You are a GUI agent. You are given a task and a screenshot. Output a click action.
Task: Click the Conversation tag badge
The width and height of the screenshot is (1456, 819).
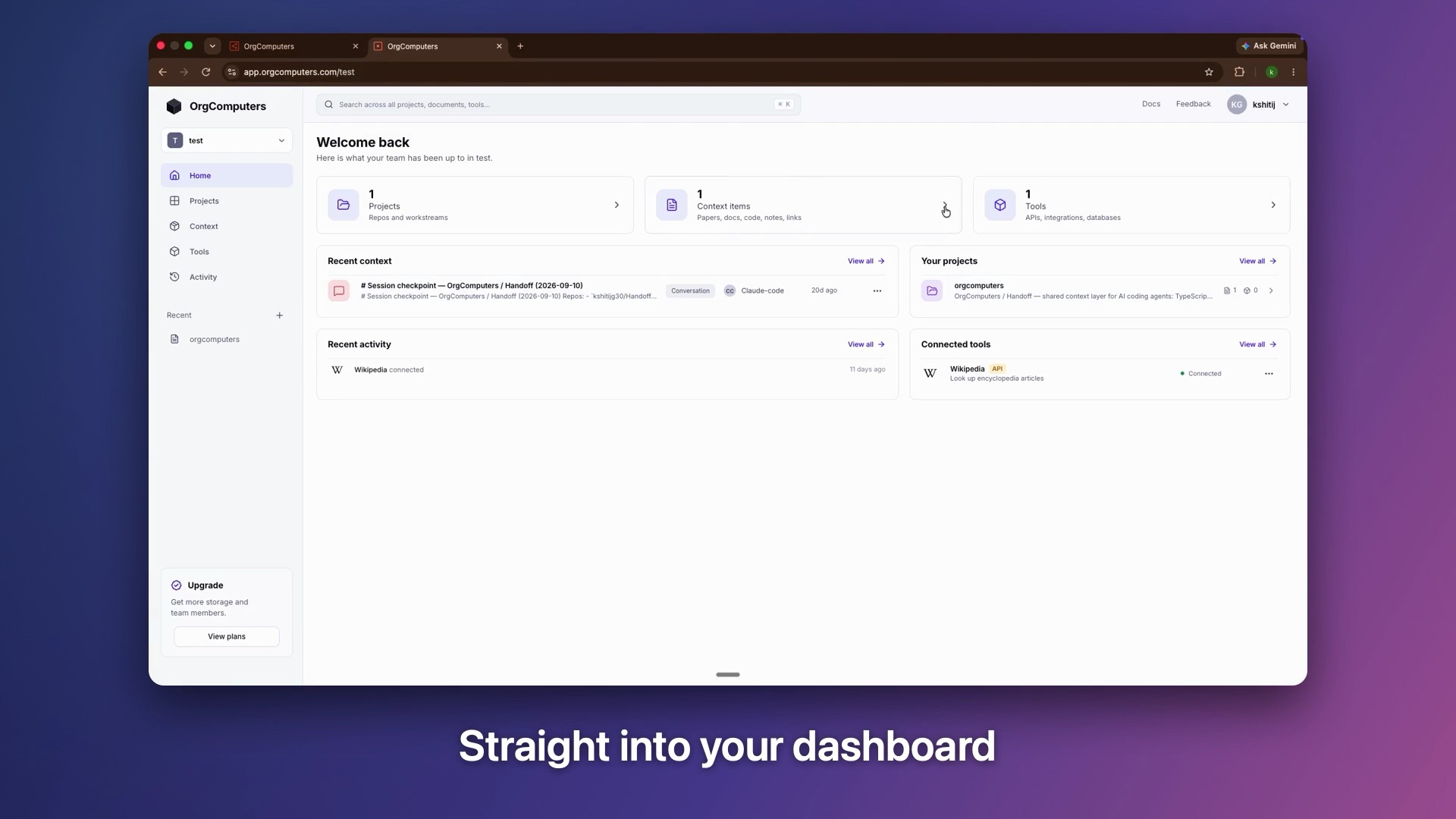tap(690, 290)
